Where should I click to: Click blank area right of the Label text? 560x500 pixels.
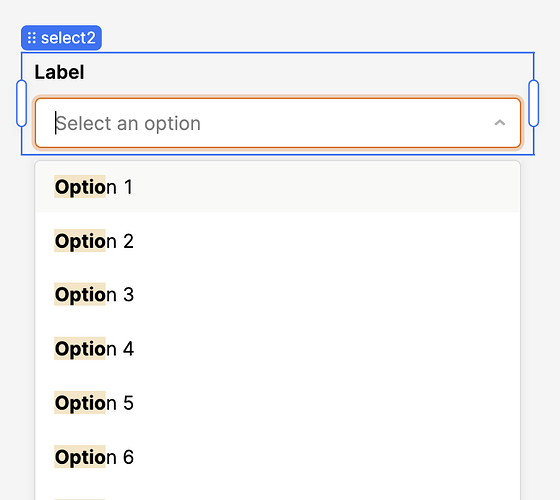pyautogui.click(x=304, y=72)
